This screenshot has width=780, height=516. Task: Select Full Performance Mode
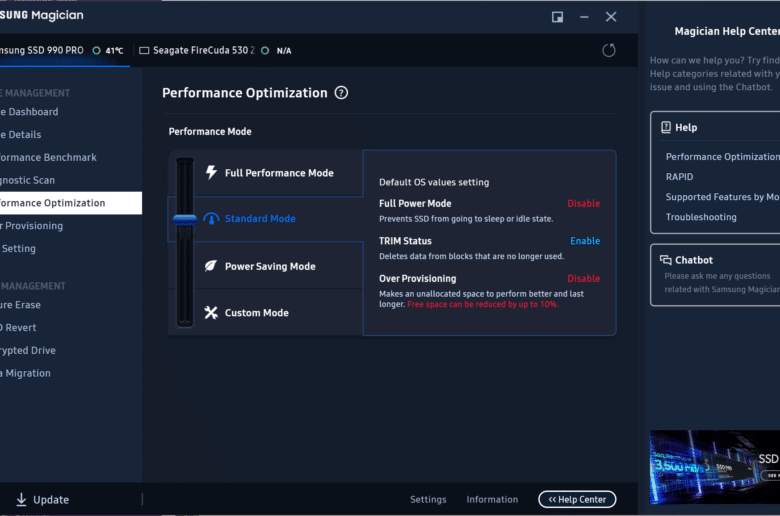[x=279, y=173]
